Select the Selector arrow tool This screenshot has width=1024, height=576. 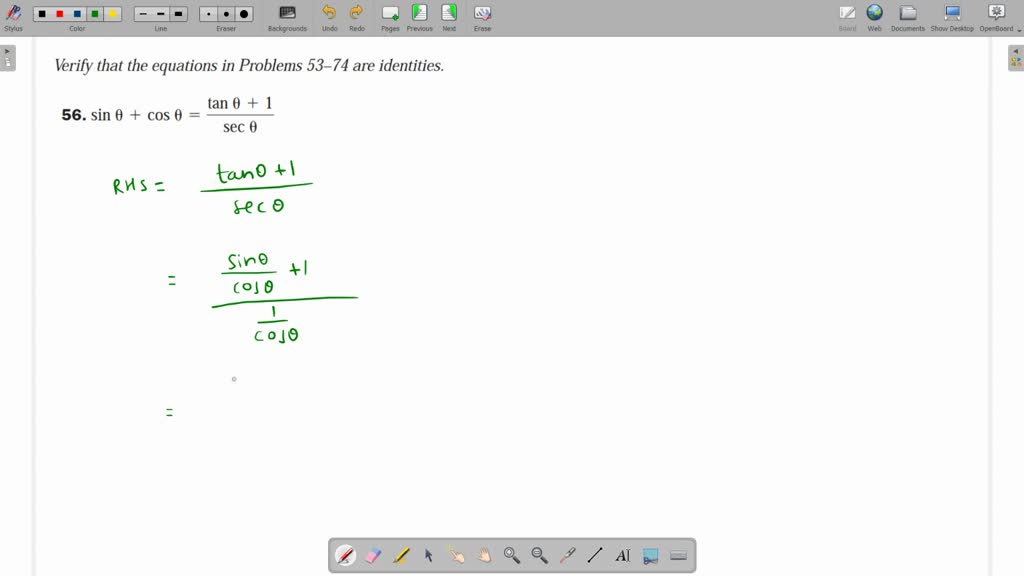428,555
